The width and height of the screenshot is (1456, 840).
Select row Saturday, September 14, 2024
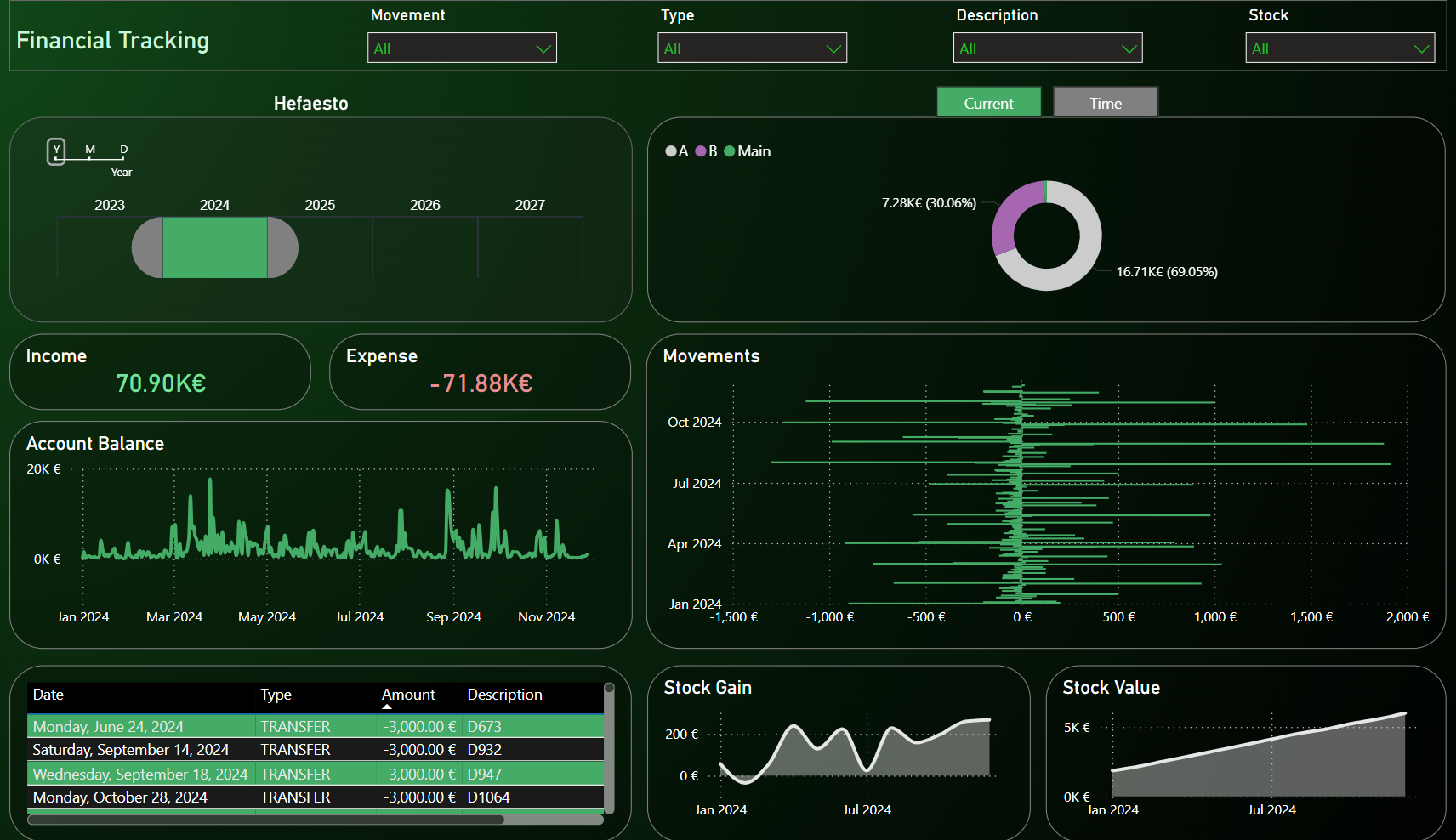pyautogui.click(x=316, y=750)
